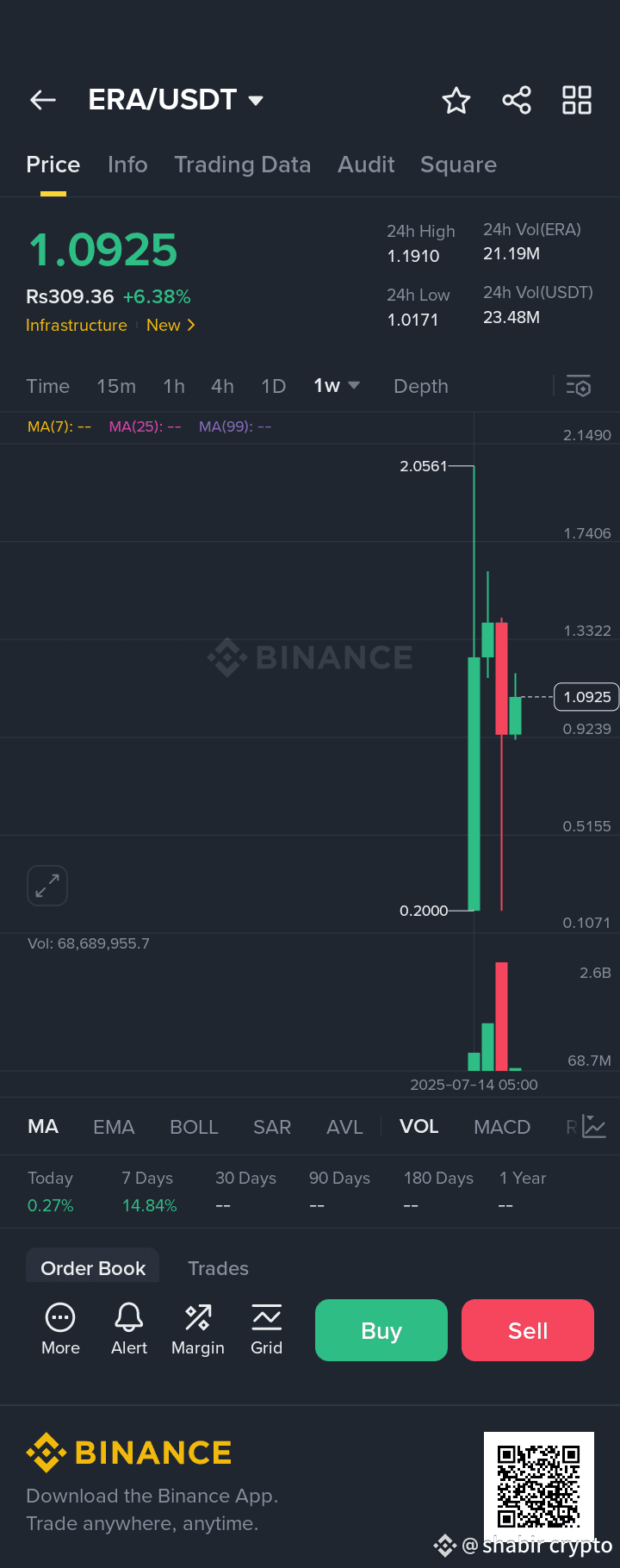This screenshot has height=1568, width=620.
Task: Enable the BOLL overlay indicator
Action: click(194, 1127)
